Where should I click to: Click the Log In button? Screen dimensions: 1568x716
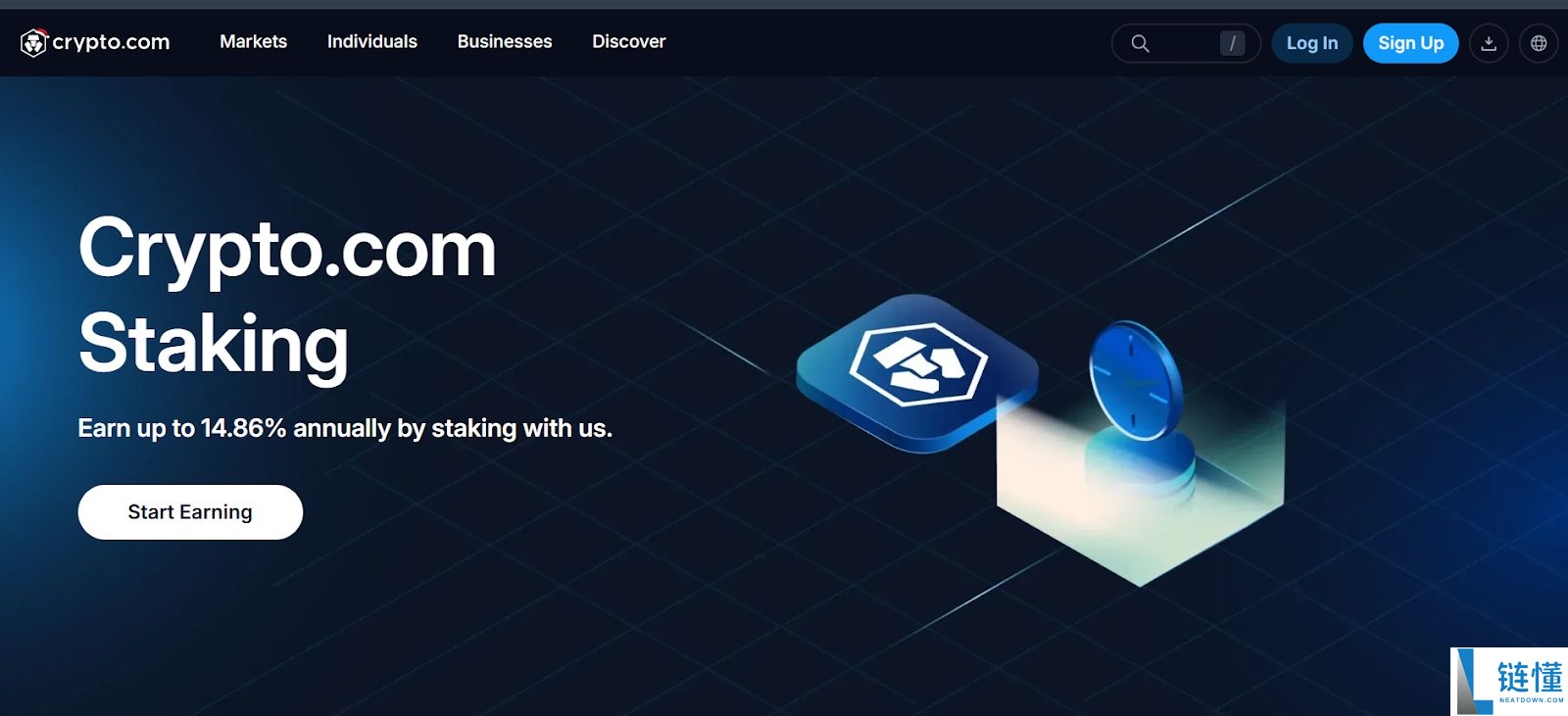(1312, 43)
